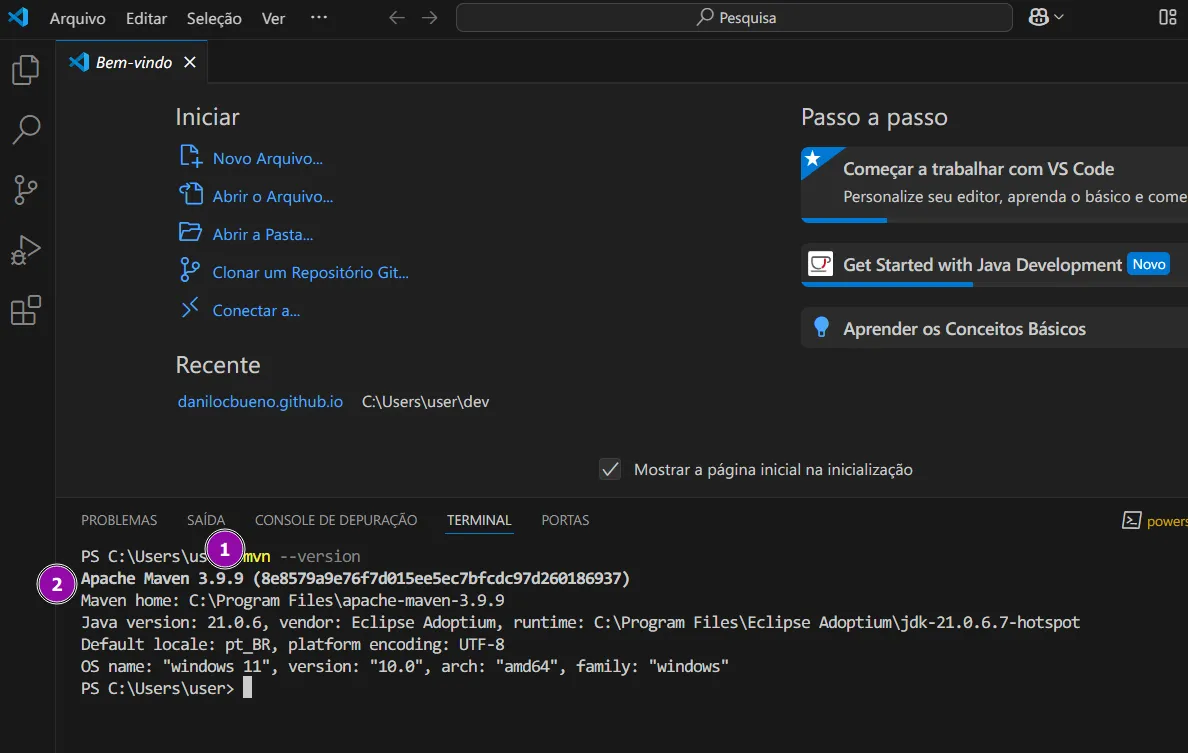The height and width of the screenshot is (753, 1188).
Task: Switch to the PROBLEMAS panel tab
Action: [119, 520]
